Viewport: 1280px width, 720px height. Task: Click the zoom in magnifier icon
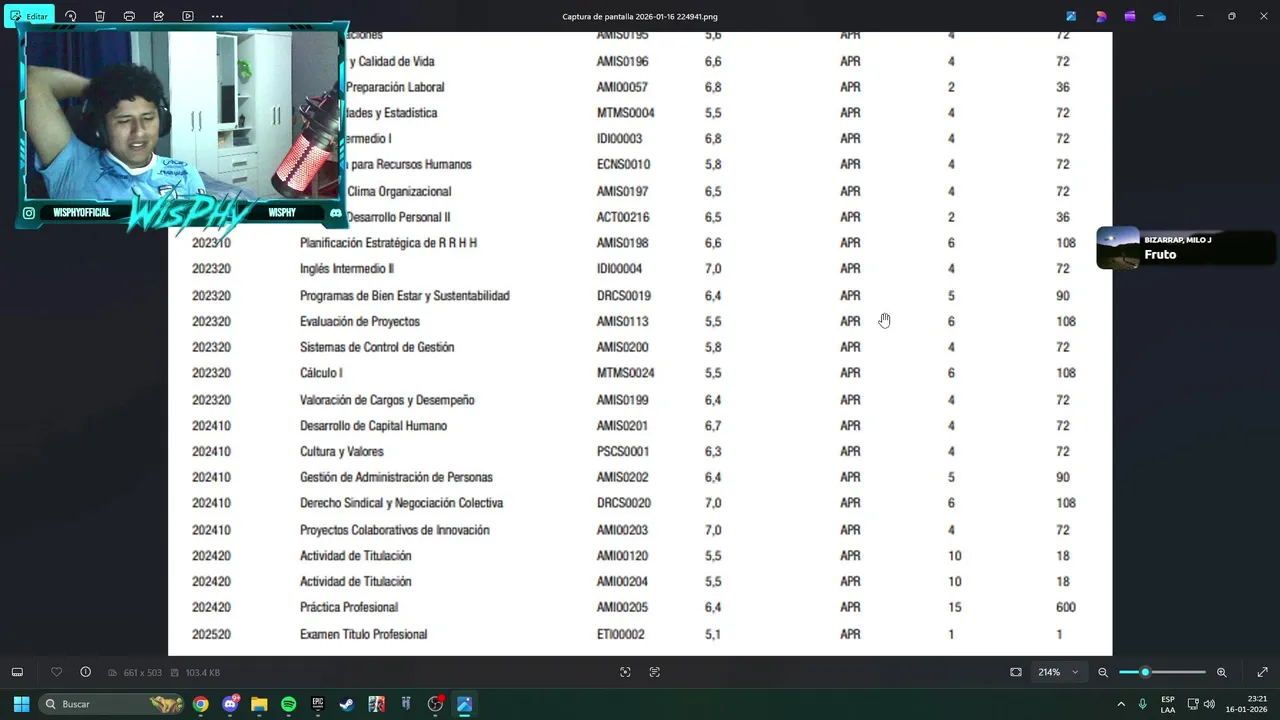(x=1221, y=672)
